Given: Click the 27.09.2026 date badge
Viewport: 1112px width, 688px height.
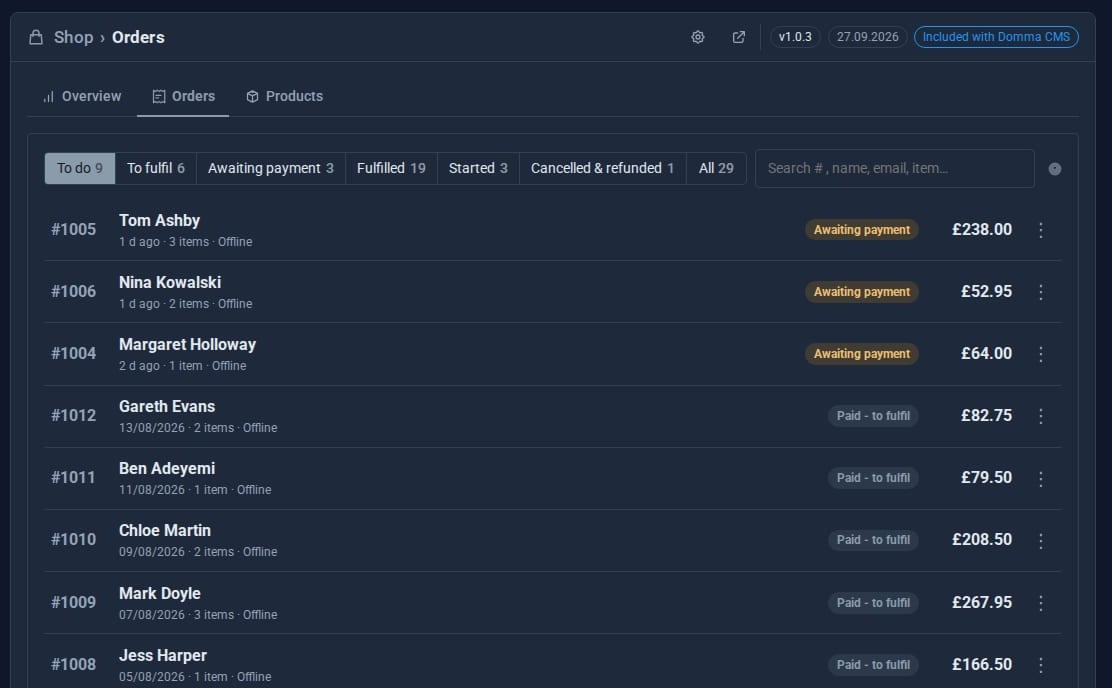Looking at the screenshot, I should point(867,37).
